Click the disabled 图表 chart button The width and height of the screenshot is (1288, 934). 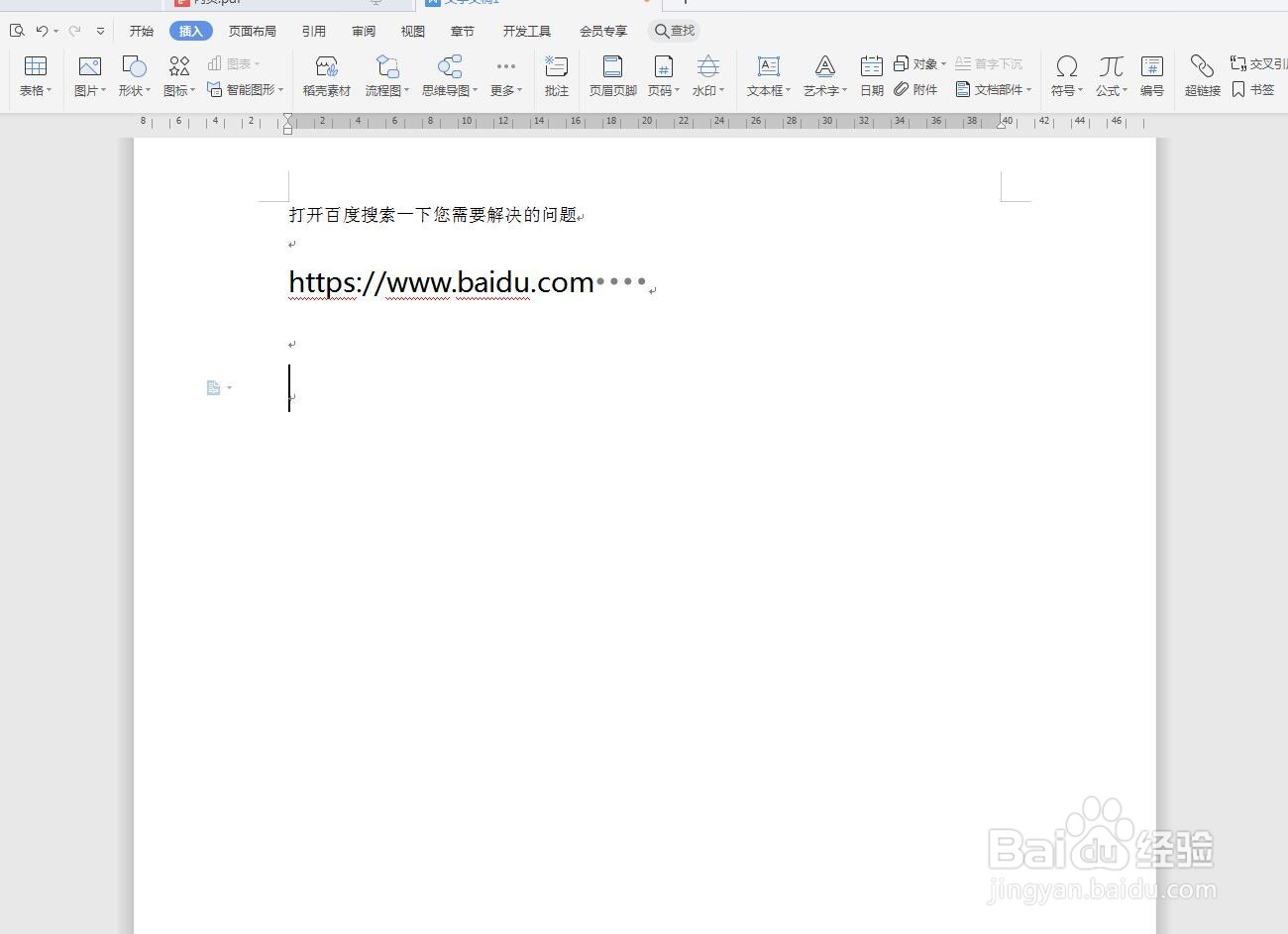234,63
